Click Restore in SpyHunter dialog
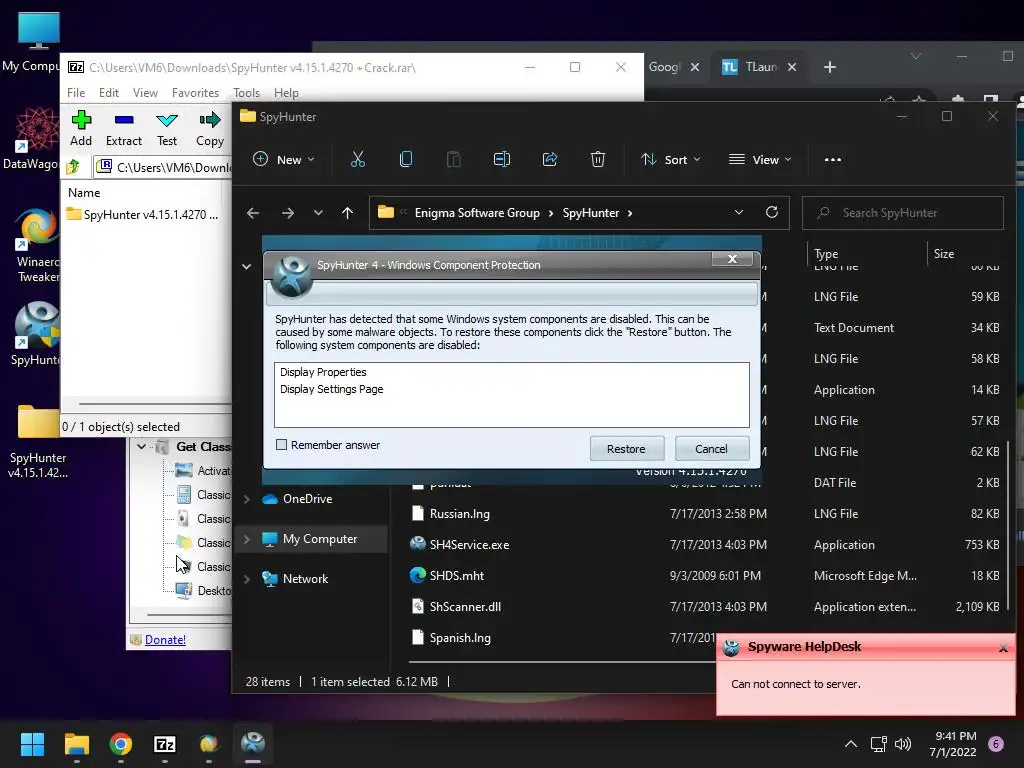This screenshot has height=768, width=1024. coord(626,449)
